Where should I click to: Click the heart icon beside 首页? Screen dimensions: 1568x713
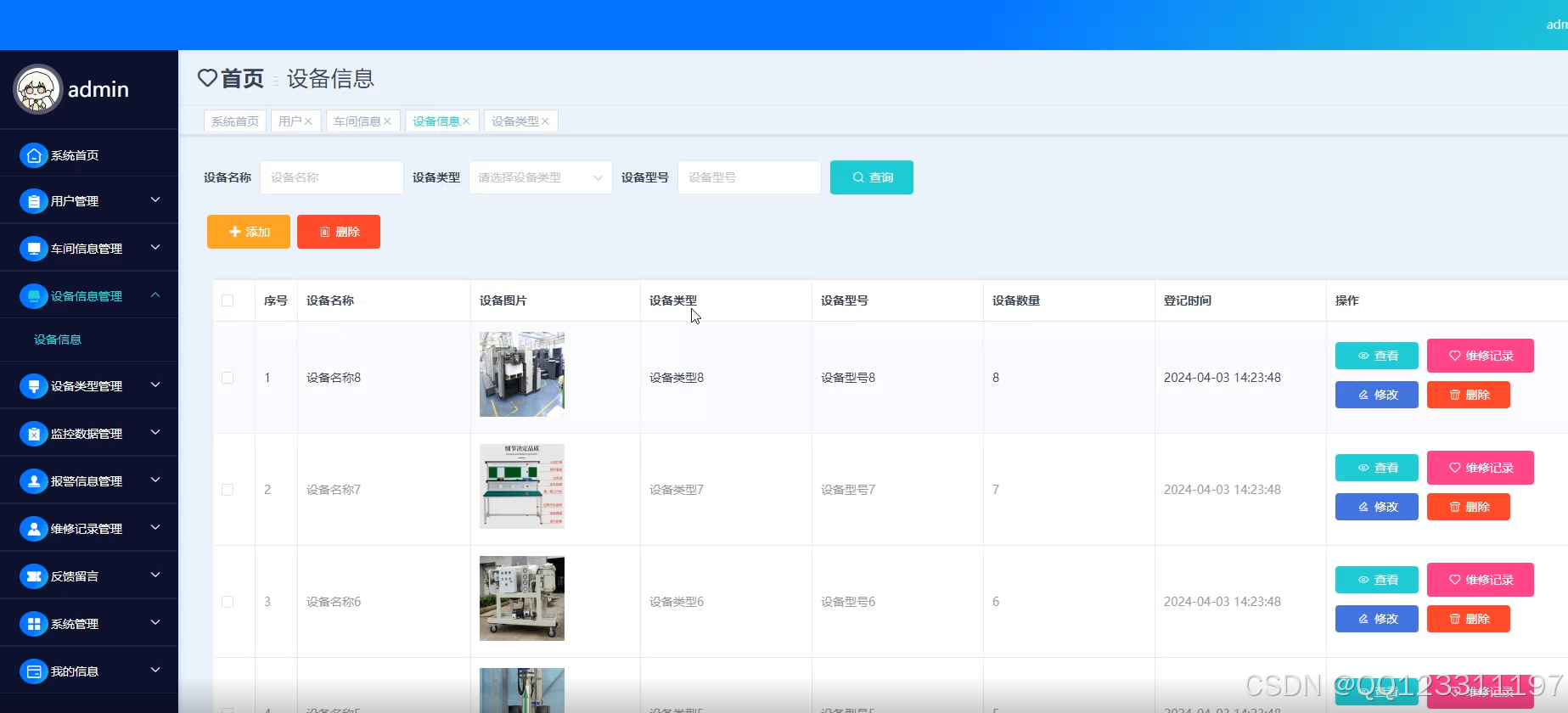(207, 78)
